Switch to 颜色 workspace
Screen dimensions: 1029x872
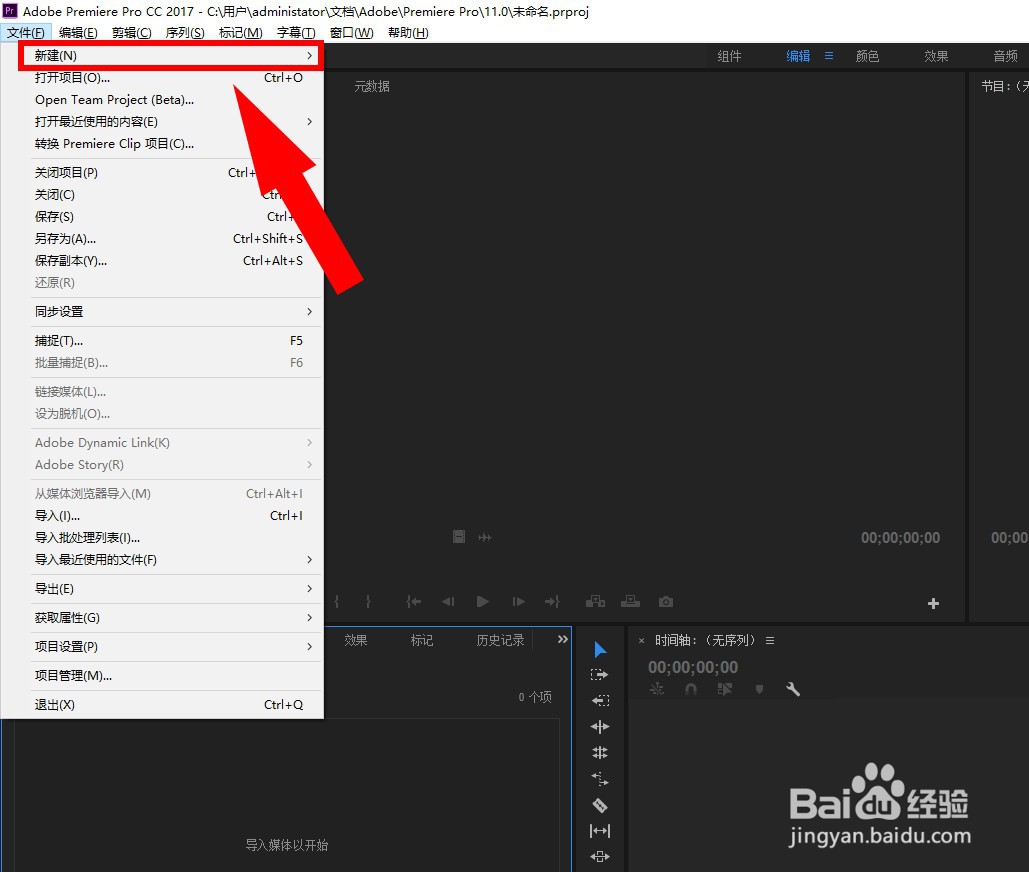tap(867, 56)
